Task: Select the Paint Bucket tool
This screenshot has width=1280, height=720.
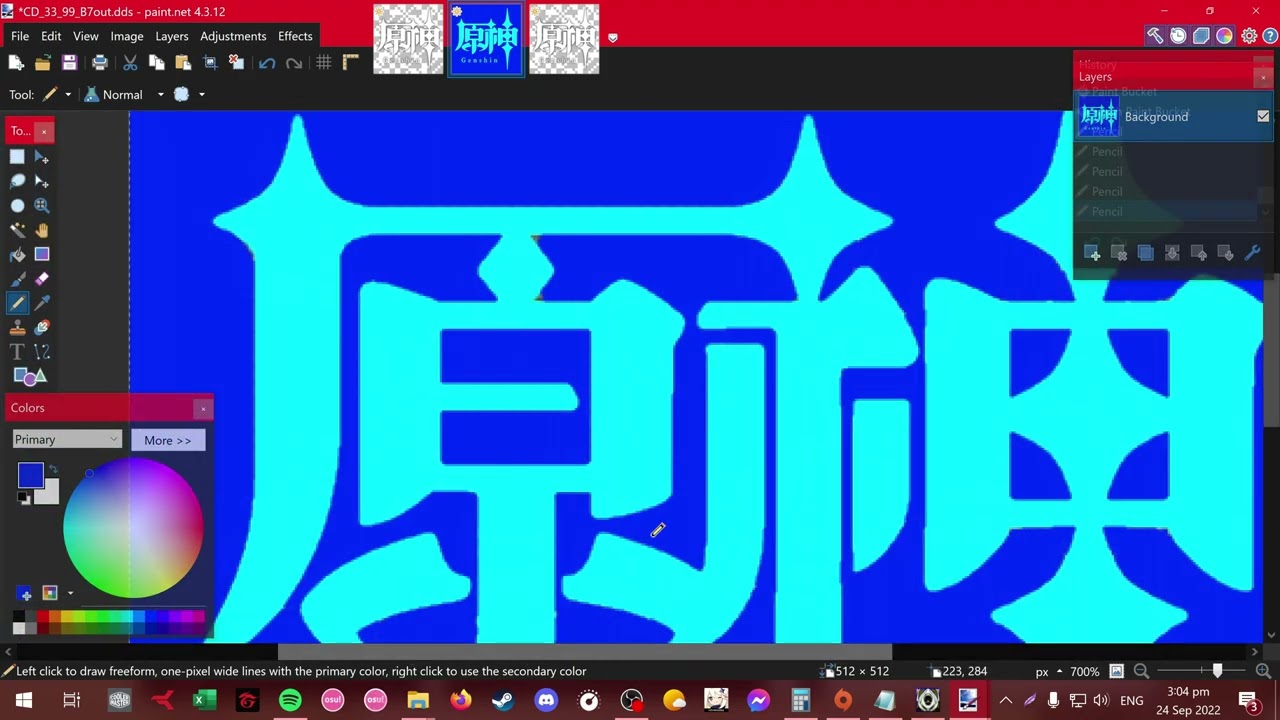Action: (x=17, y=254)
